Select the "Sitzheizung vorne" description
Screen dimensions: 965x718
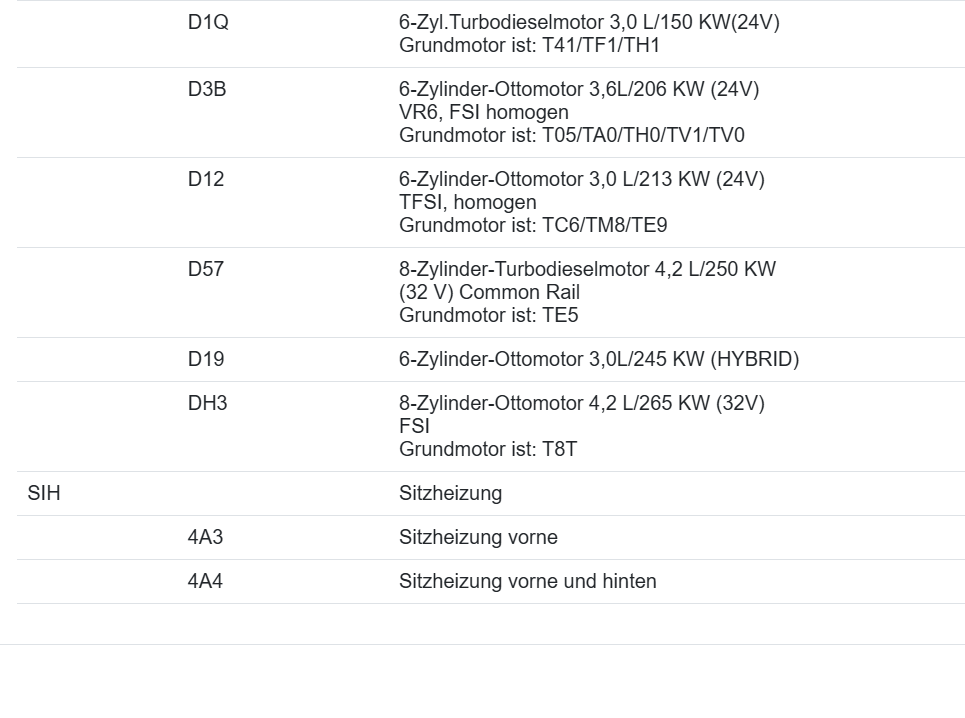[478, 538]
